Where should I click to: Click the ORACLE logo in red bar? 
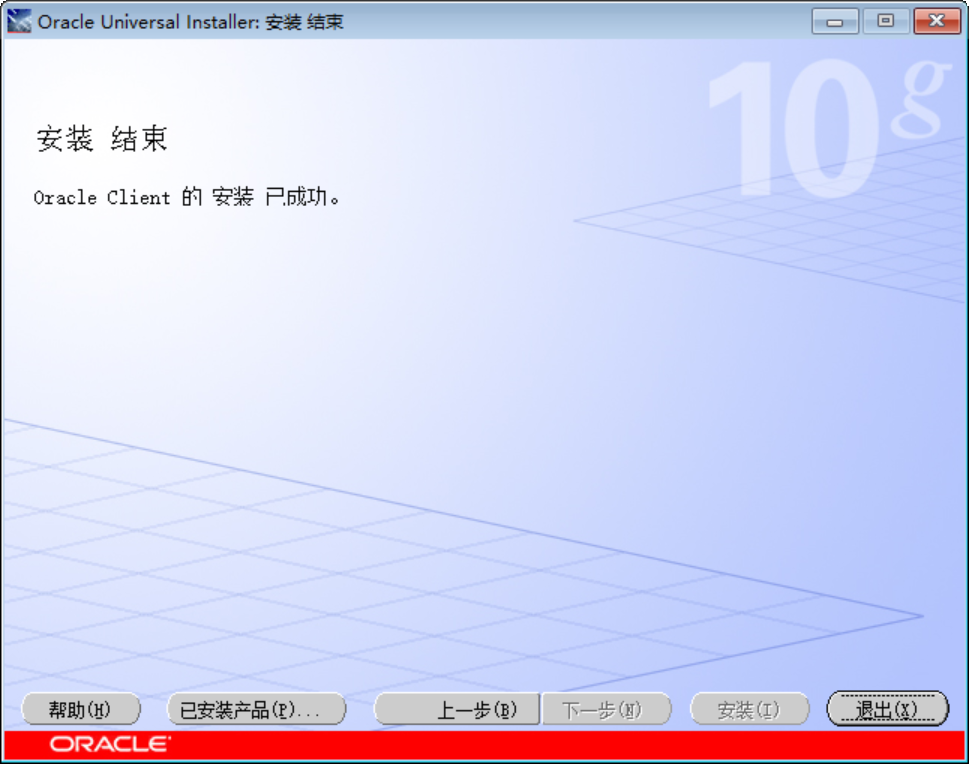point(110,744)
